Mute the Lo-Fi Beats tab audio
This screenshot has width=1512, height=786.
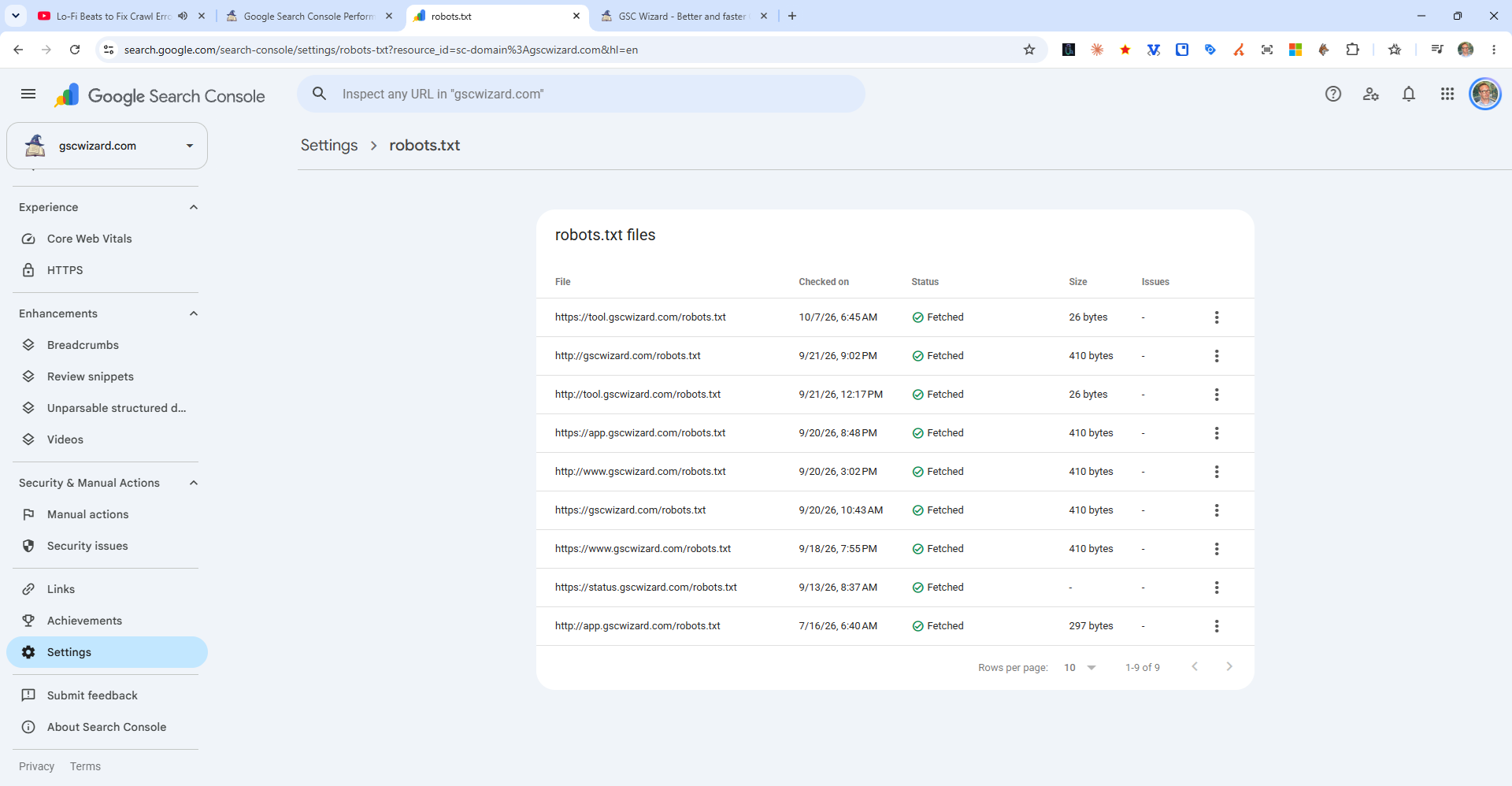point(183,16)
